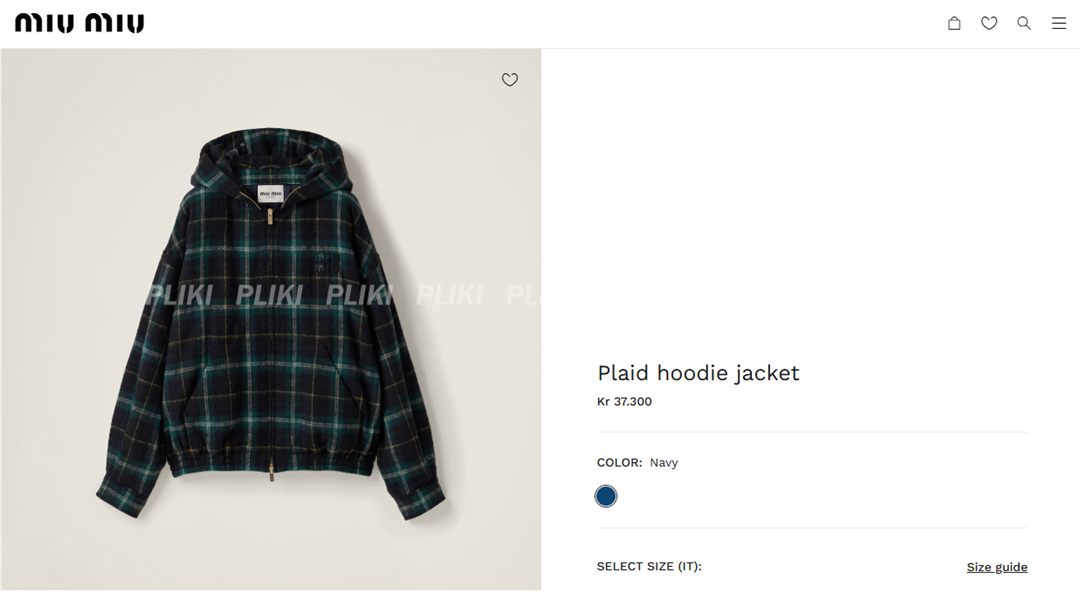Image resolution: width=1080 pixels, height=592 pixels.
Task: Click the Plaid hoodie jacket title
Action: pos(698,373)
